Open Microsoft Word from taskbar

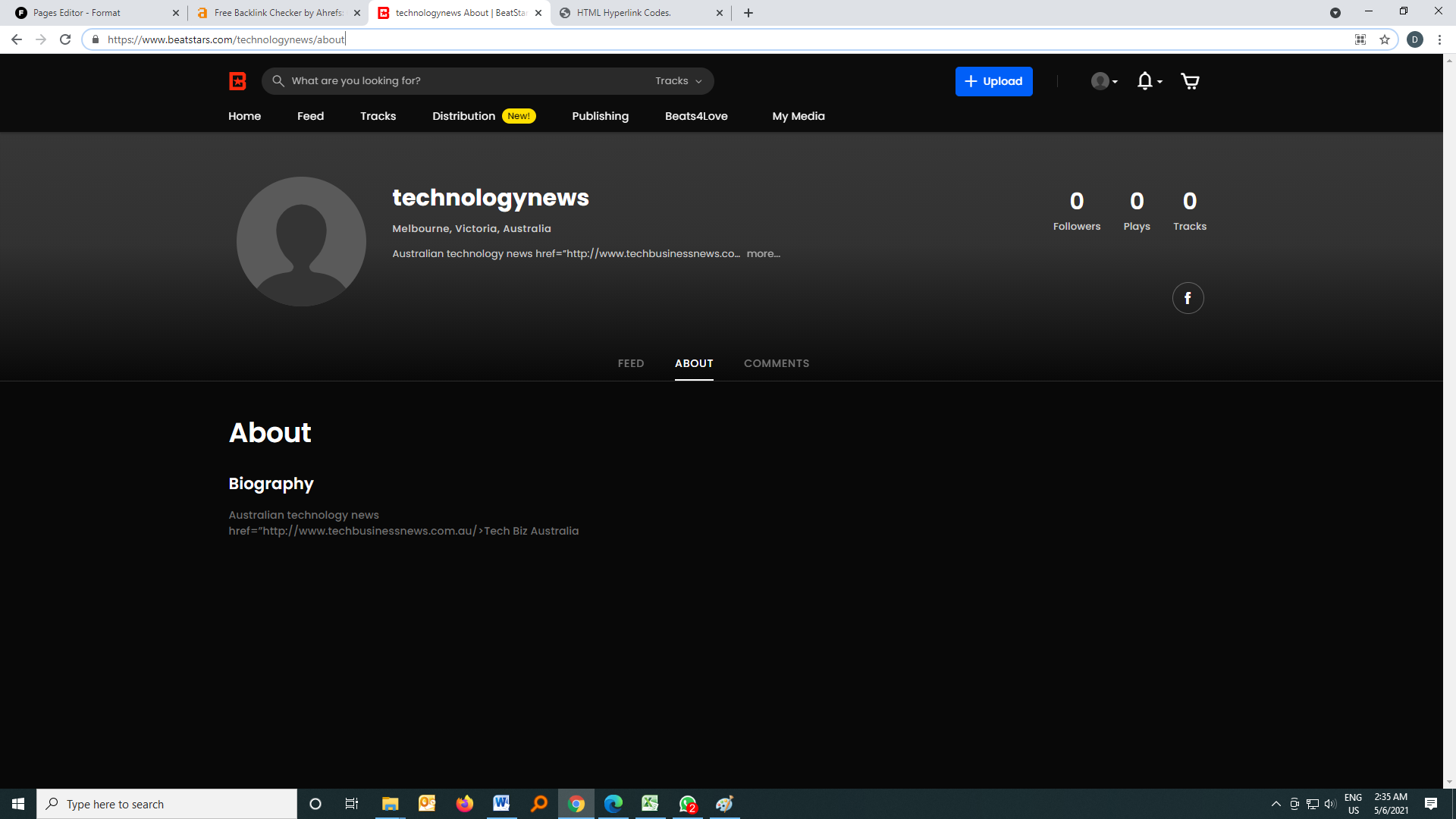[x=501, y=804]
